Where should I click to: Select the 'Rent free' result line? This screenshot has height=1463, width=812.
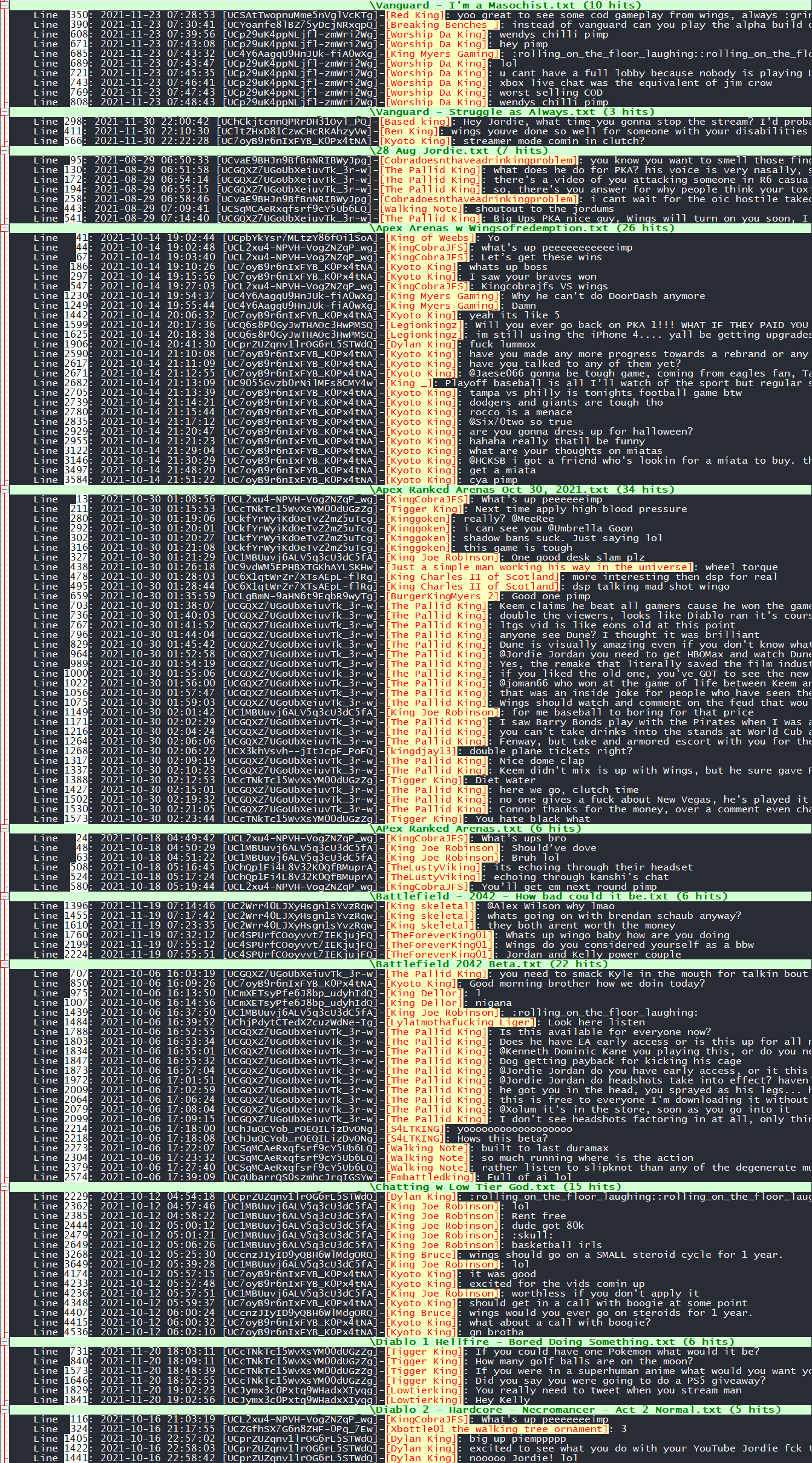[x=410, y=1216]
